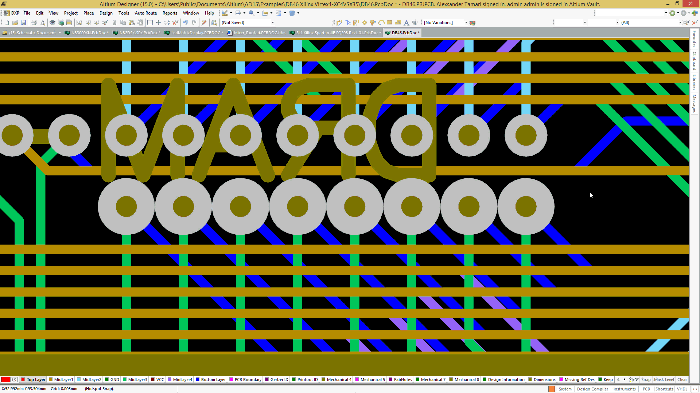Open the '(Not Saved)' view configuration dropdown
700x393 pixels.
pos(247,22)
